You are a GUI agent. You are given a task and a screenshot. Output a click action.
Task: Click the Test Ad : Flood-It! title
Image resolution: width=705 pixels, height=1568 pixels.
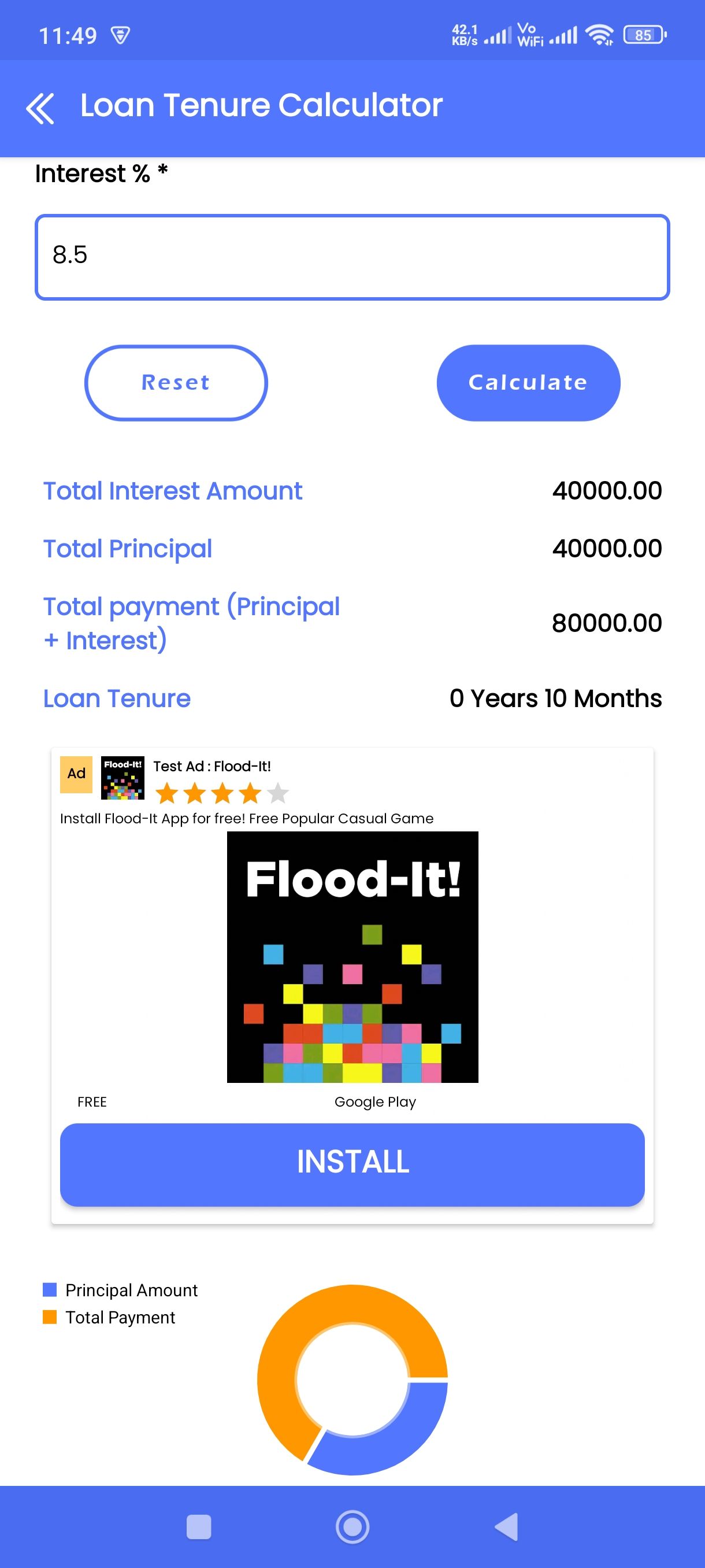click(211, 766)
